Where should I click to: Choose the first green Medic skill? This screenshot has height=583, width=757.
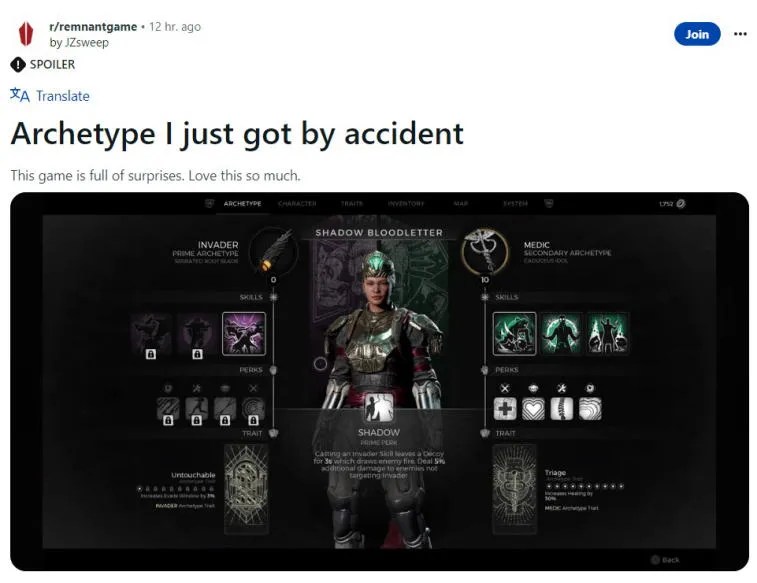[514, 333]
